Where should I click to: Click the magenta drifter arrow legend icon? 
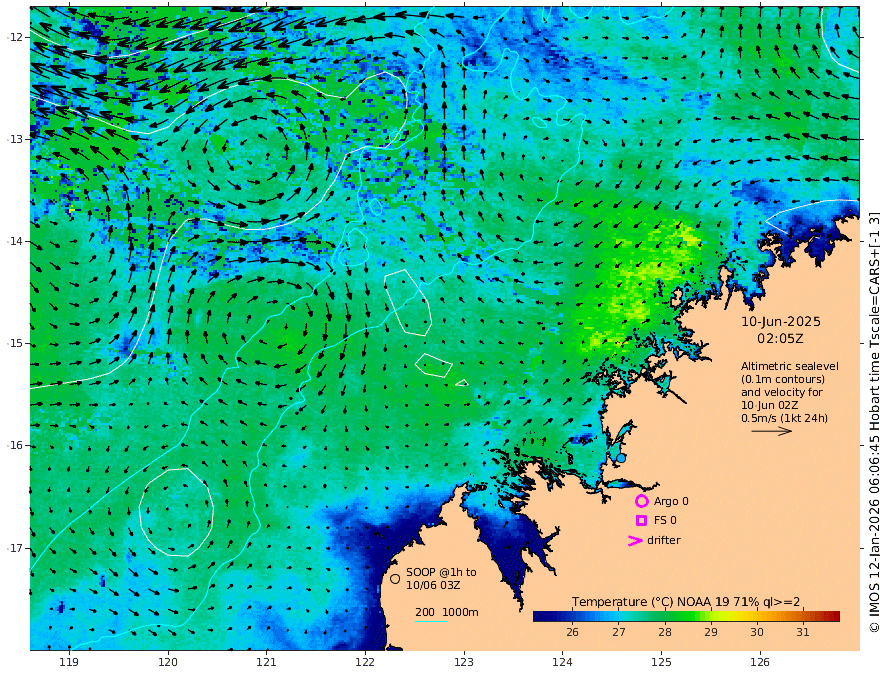click(635, 540)
